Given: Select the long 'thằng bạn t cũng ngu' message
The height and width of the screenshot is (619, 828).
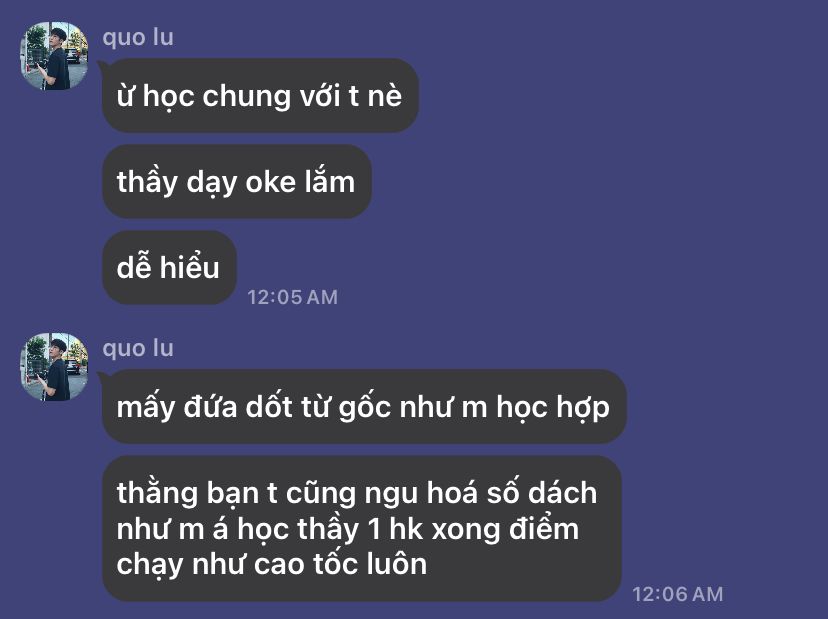Looking at the screenshot, I should pos(362,528).
